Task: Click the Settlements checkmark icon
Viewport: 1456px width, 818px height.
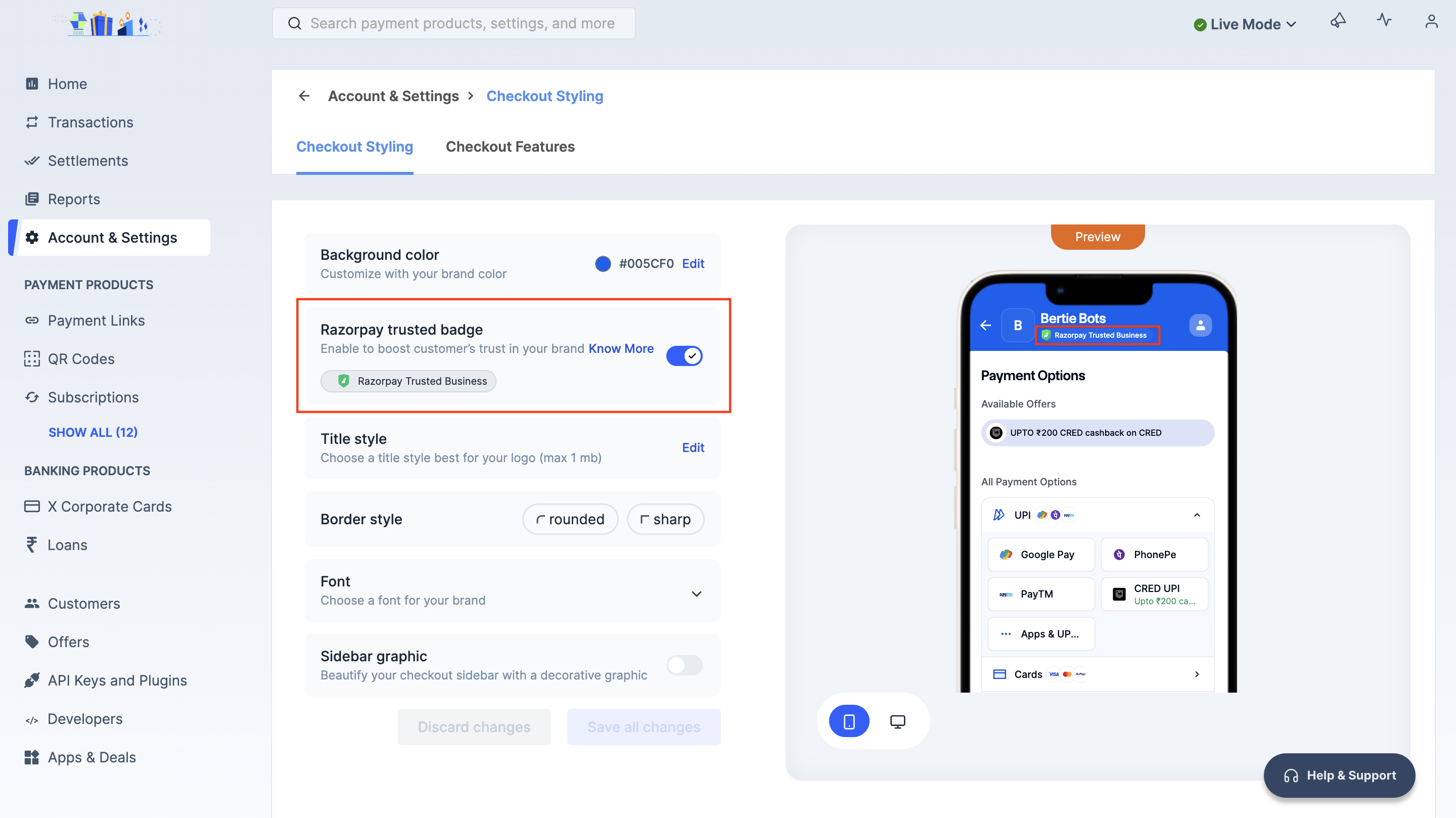Action: [32, 161]
